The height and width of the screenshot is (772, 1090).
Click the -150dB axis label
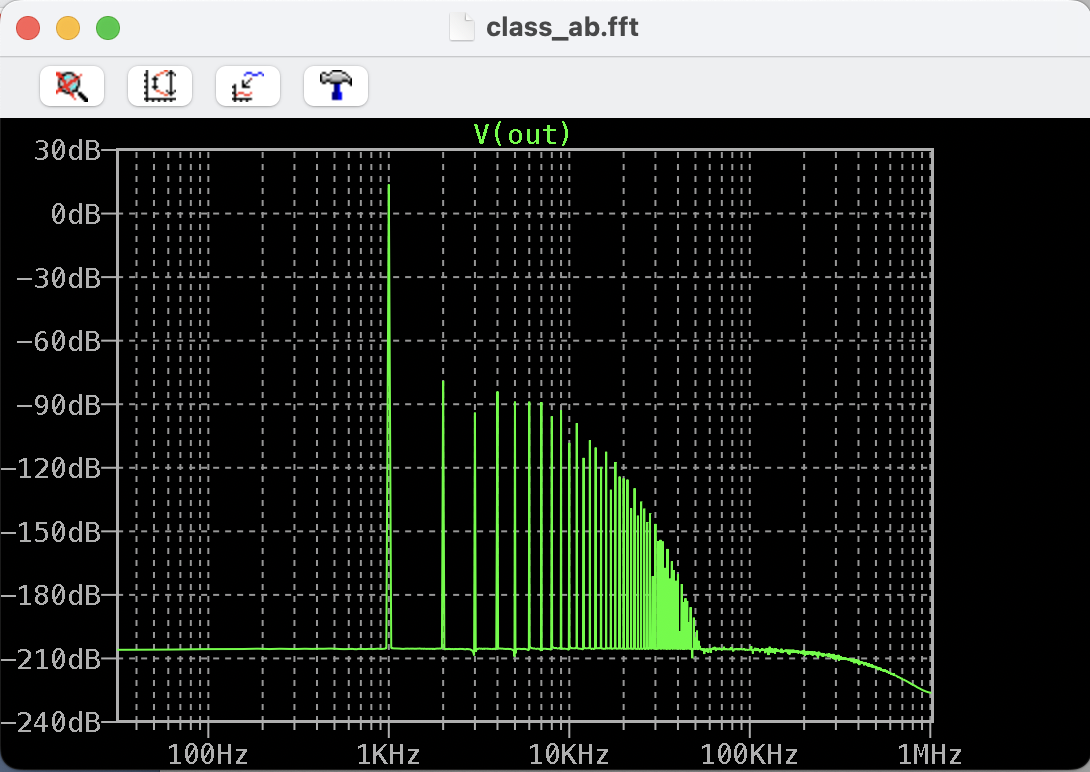pos(51,532)
